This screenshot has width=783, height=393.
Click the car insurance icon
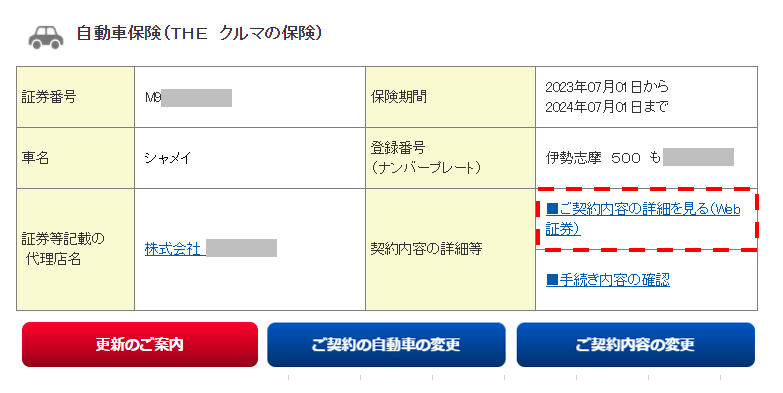tap(46, 37)
